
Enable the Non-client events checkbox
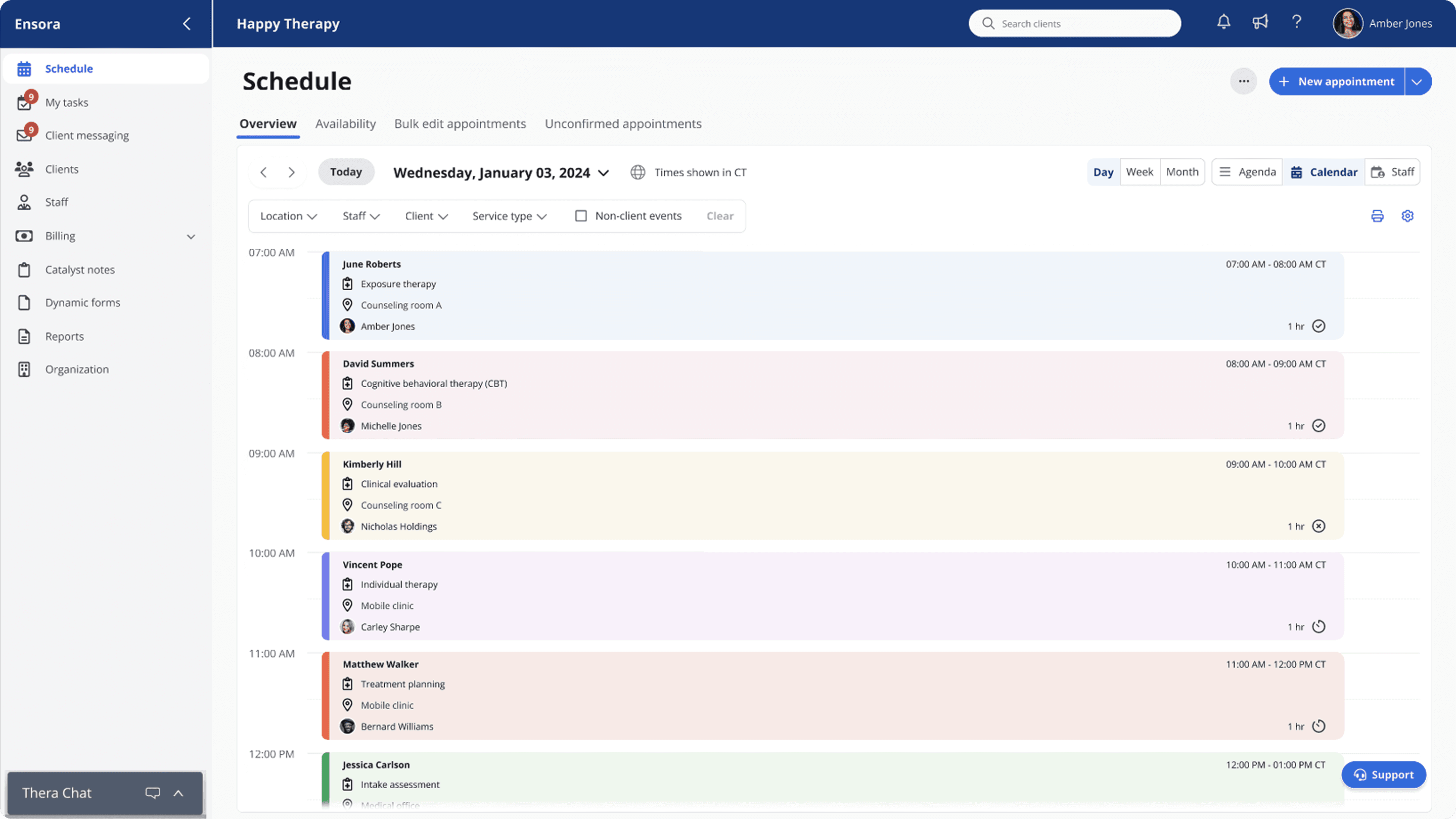point(581,215)
